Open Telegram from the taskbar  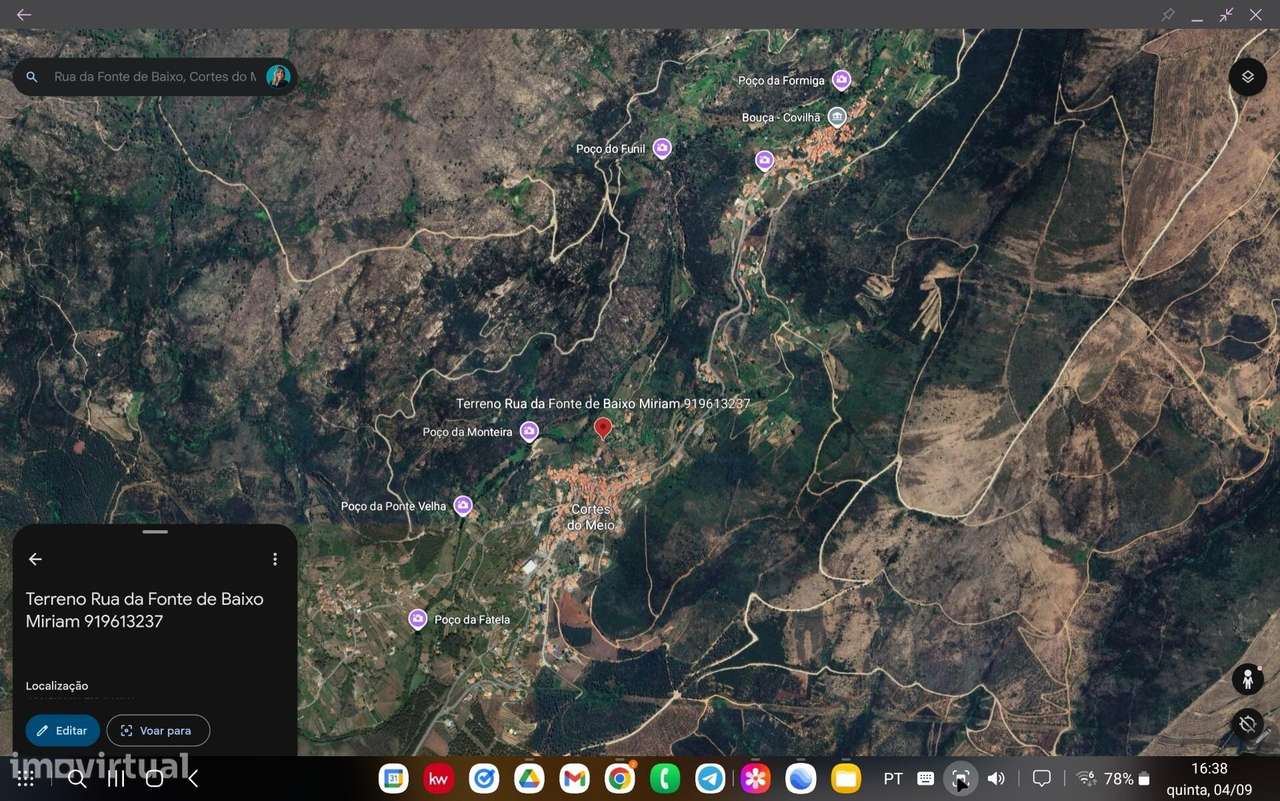point(710,778)
